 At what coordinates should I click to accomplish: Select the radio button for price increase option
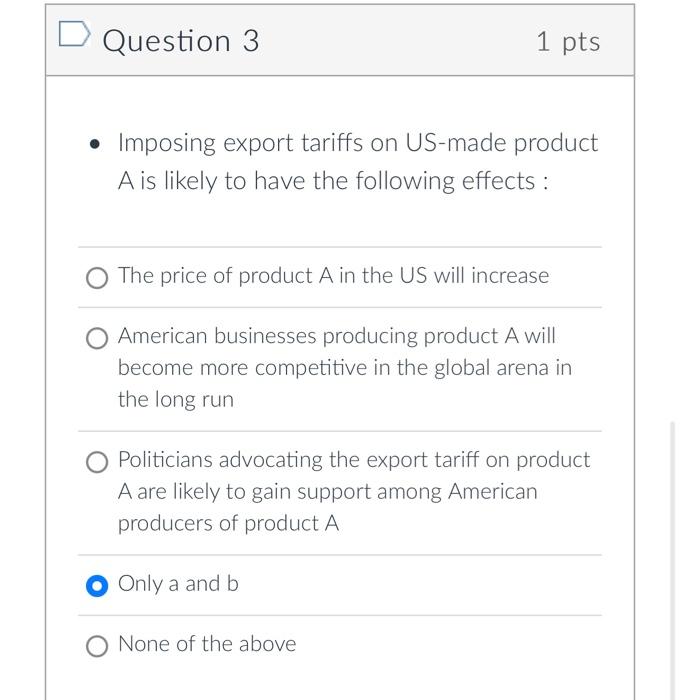tap(98, 277)
